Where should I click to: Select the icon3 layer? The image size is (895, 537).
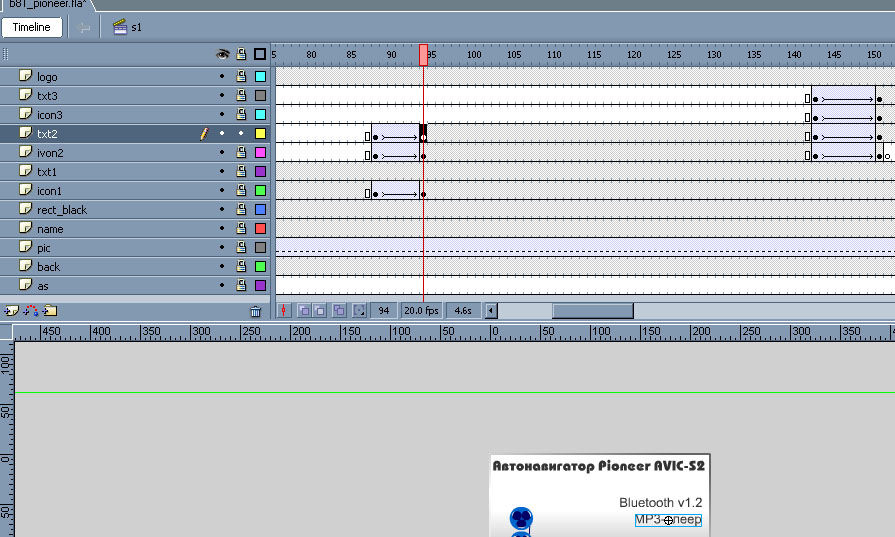135,115
